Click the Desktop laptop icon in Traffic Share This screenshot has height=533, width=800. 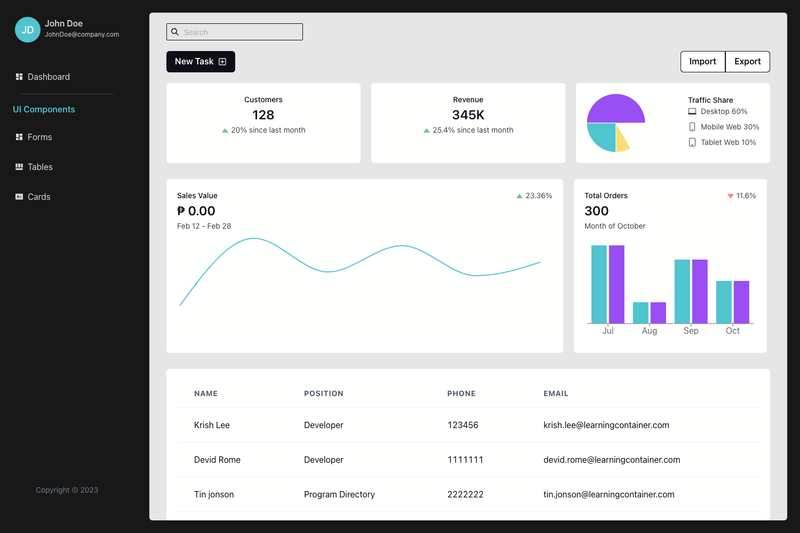[x=692, y=111]
